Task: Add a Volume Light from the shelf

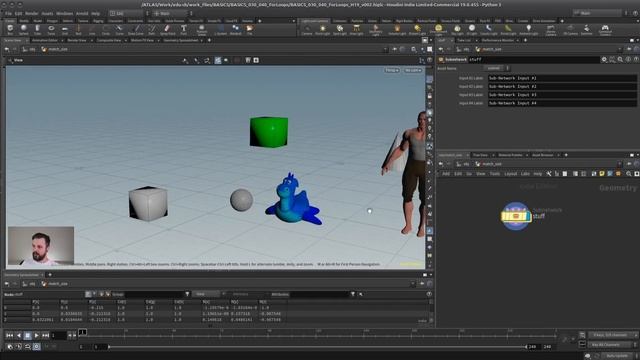Action: coord(397,29)
